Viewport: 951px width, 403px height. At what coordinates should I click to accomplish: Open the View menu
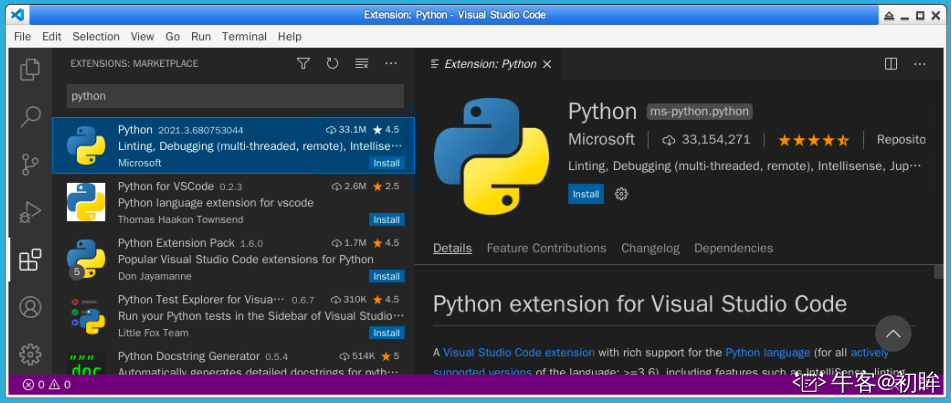point(142,36)
